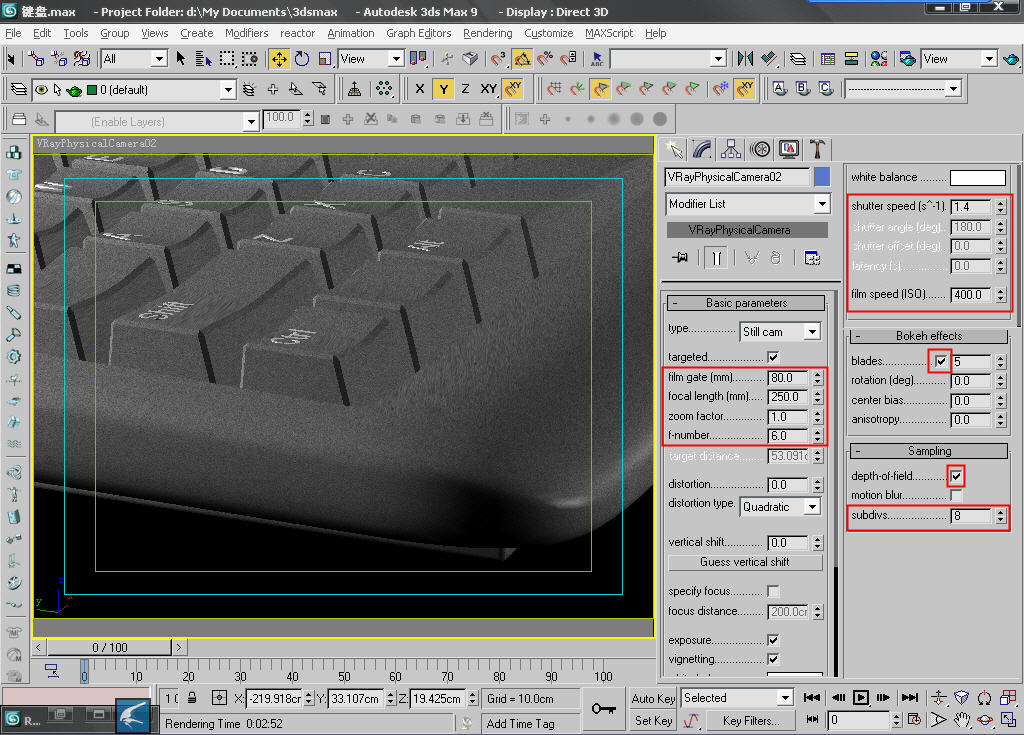Screen dimensions: 1024x735
Task: Open the Modify command panel tab
Action: [x=703, y=149]
